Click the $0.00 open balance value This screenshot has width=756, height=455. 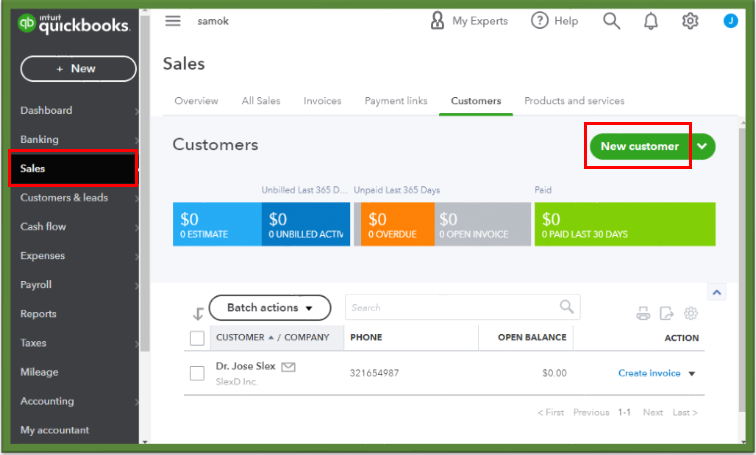tap(554, 373)
